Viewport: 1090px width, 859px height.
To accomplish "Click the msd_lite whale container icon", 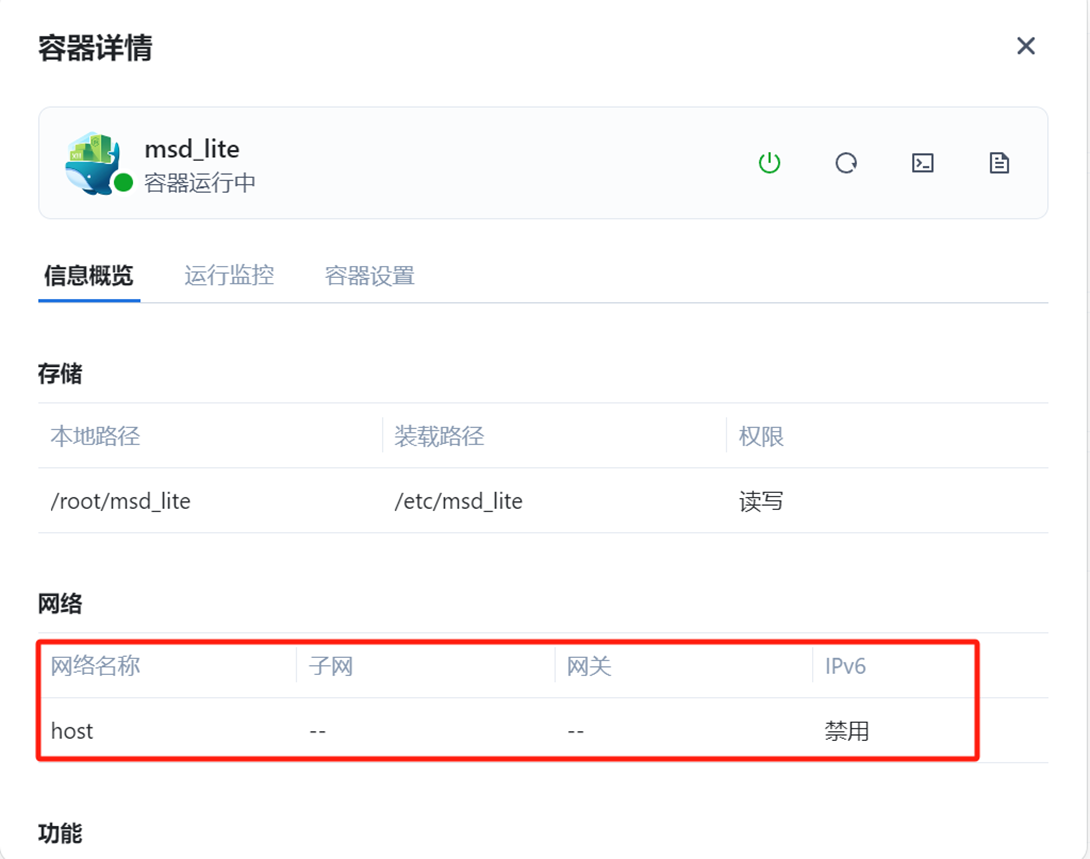I will (93, 163).
